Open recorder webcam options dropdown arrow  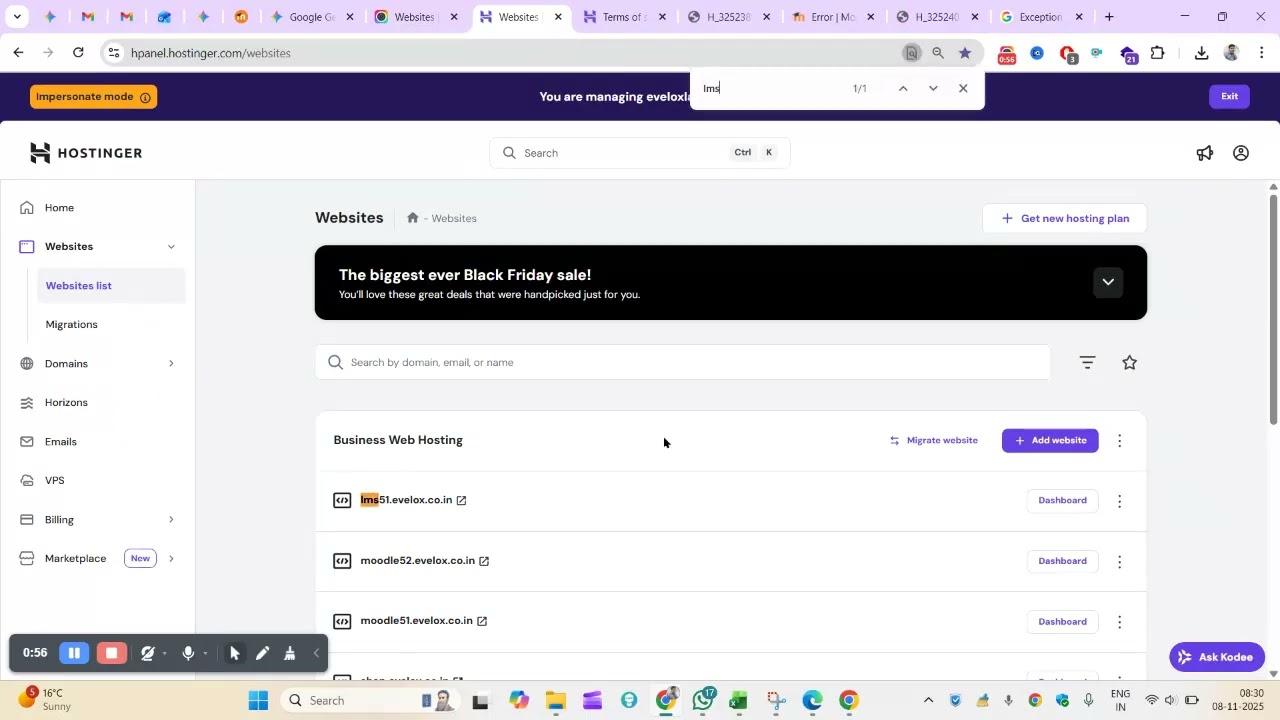click(x=165, y=654)
